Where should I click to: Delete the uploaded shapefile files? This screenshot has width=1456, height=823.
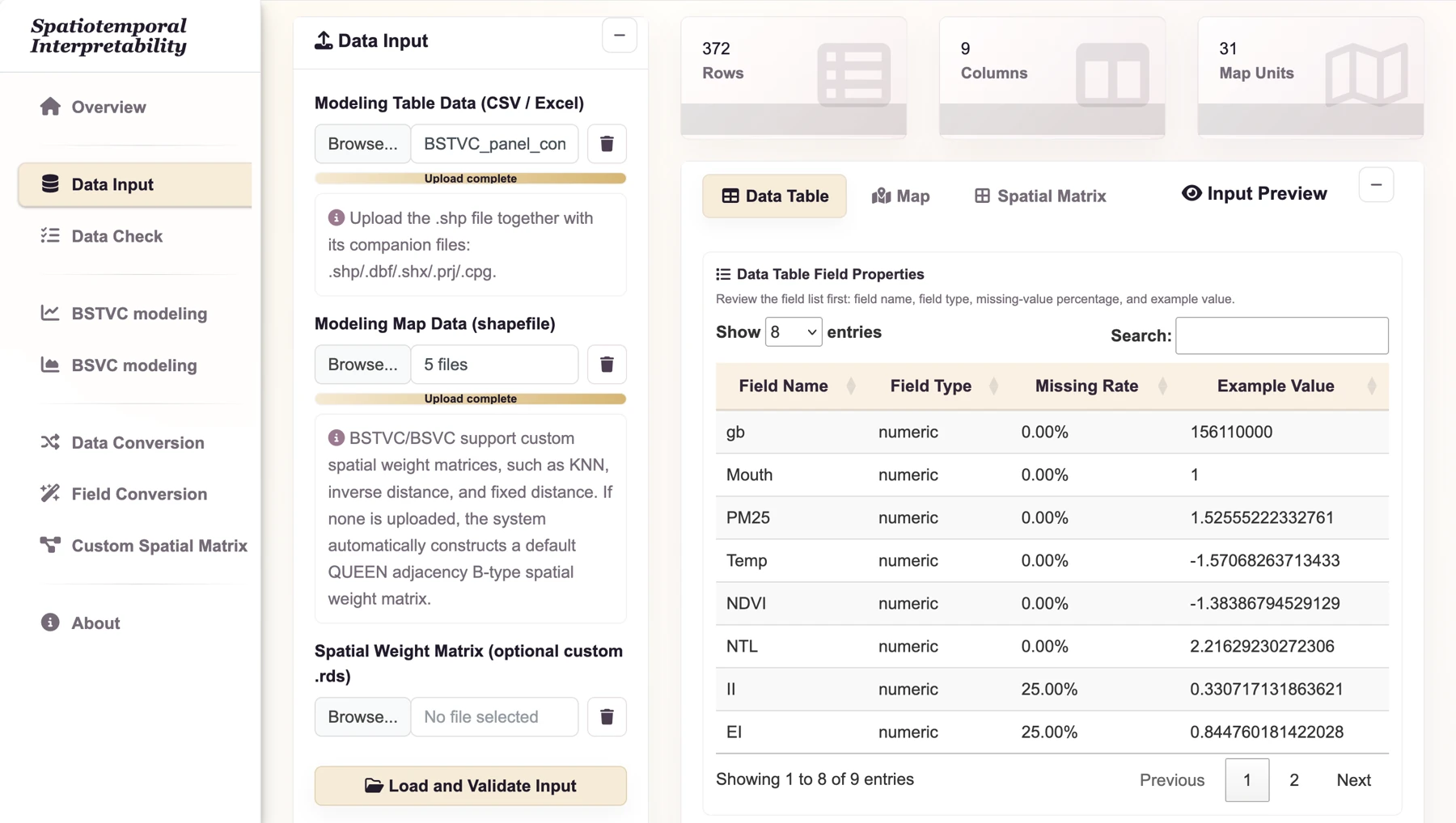click(x=607, y=365)
